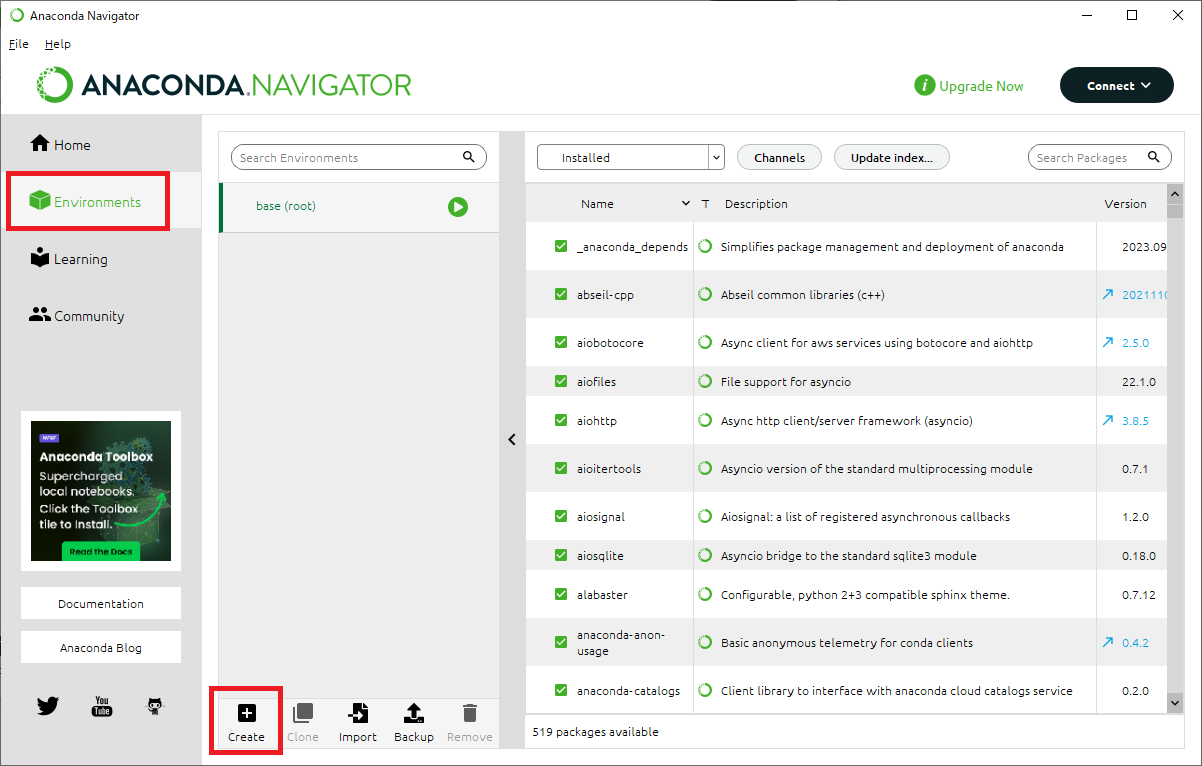The height and width of the screenshot is (766, 1202).
Task: Switch to the Learning tab
Action: click(x=80, y=259)
